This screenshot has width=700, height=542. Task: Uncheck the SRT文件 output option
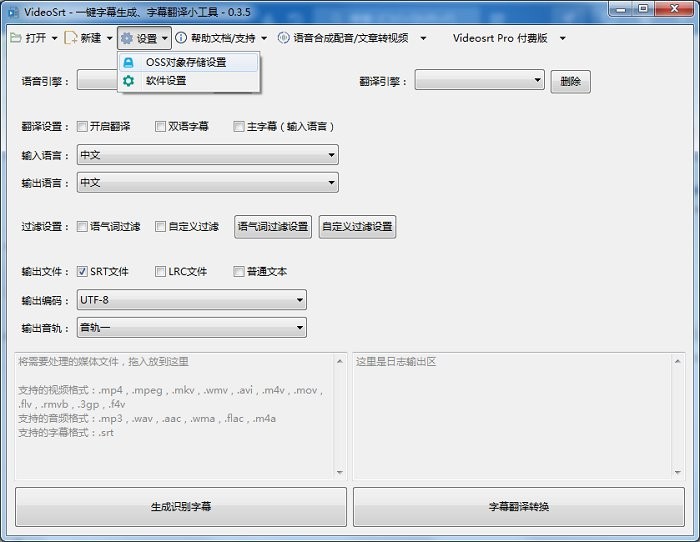82,271
